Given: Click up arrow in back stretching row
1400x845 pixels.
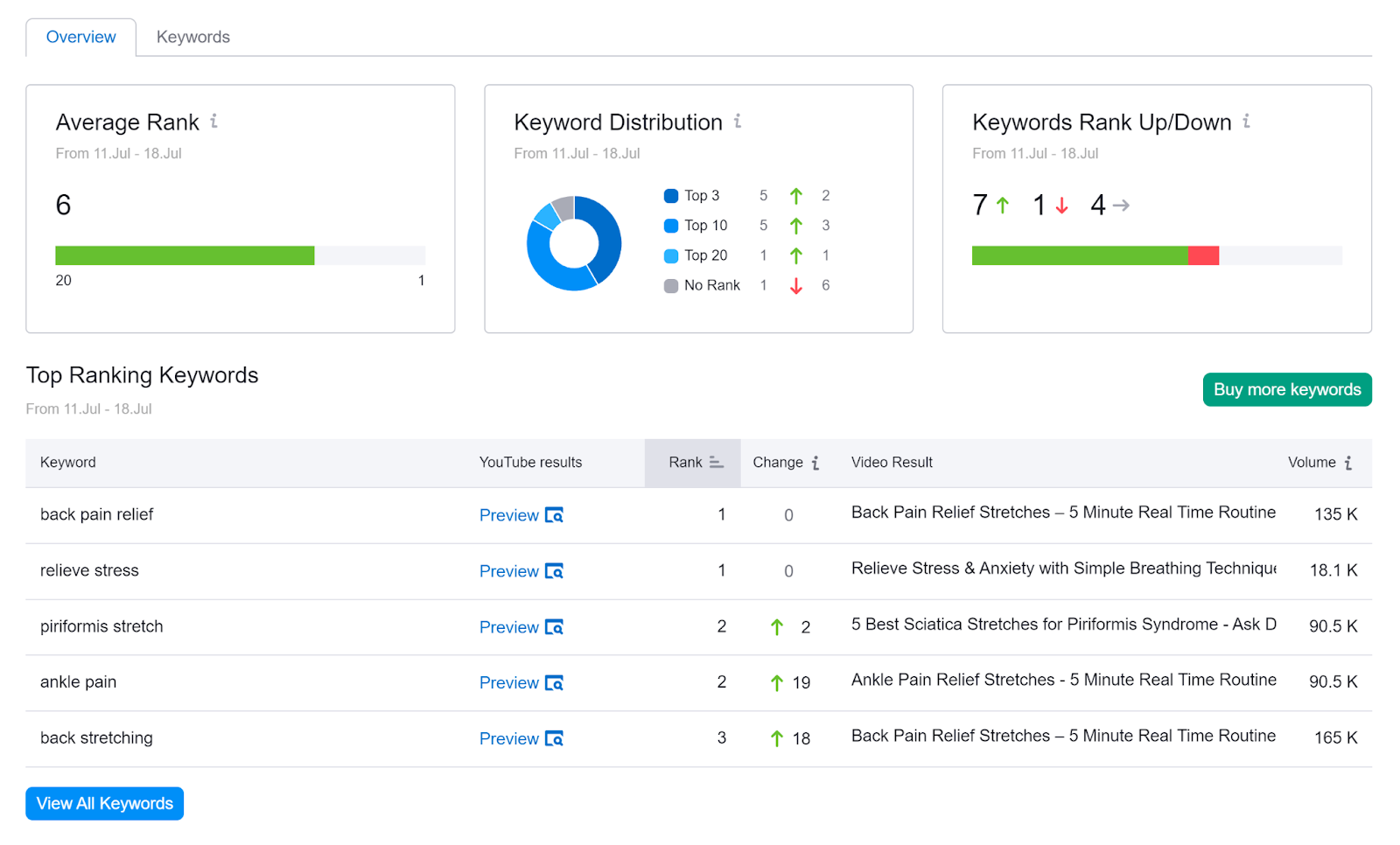Looking at the screenshot, I should 777,739.
